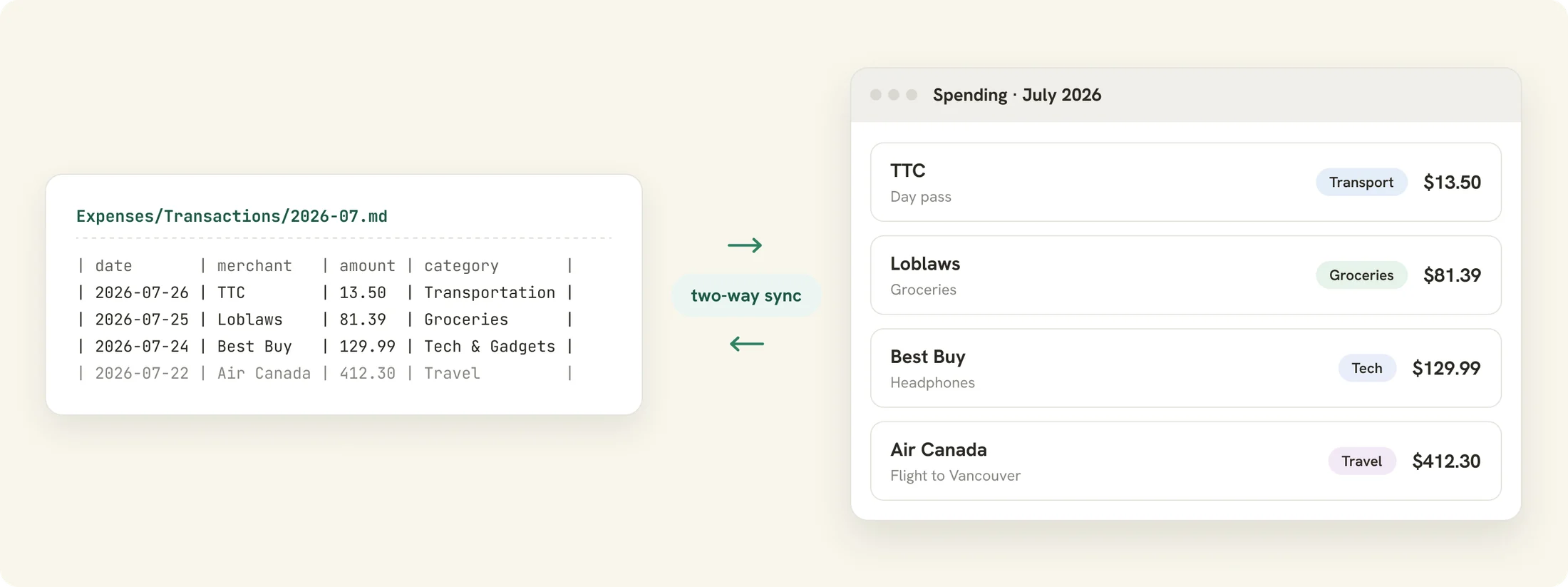The image size is (1568, 587).
Task: Click the Tech category tag
Action: (x=1367, y=368)
